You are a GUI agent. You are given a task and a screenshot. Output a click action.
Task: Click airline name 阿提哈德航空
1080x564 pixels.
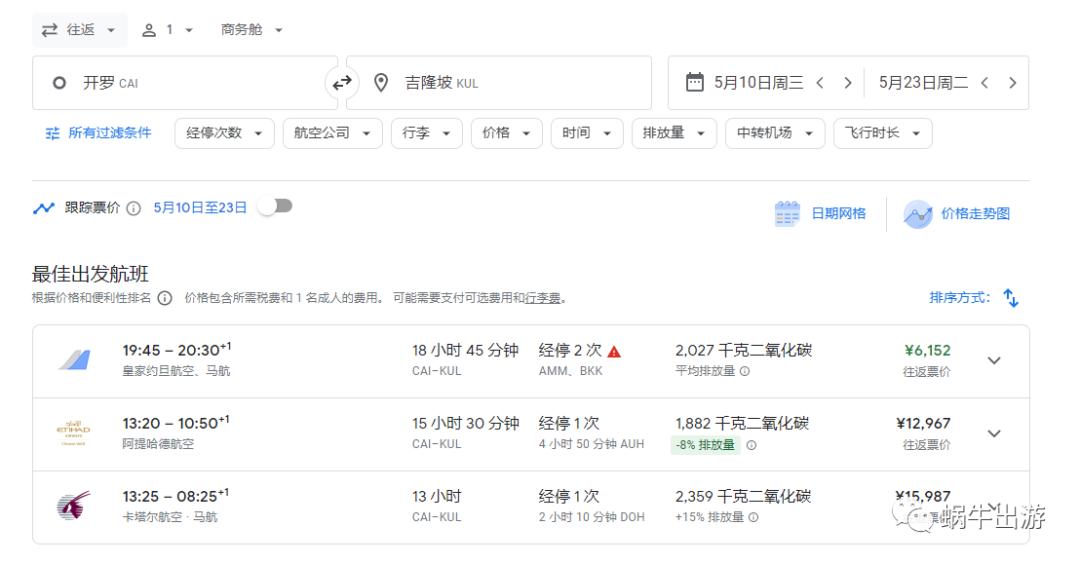point(158,444)
